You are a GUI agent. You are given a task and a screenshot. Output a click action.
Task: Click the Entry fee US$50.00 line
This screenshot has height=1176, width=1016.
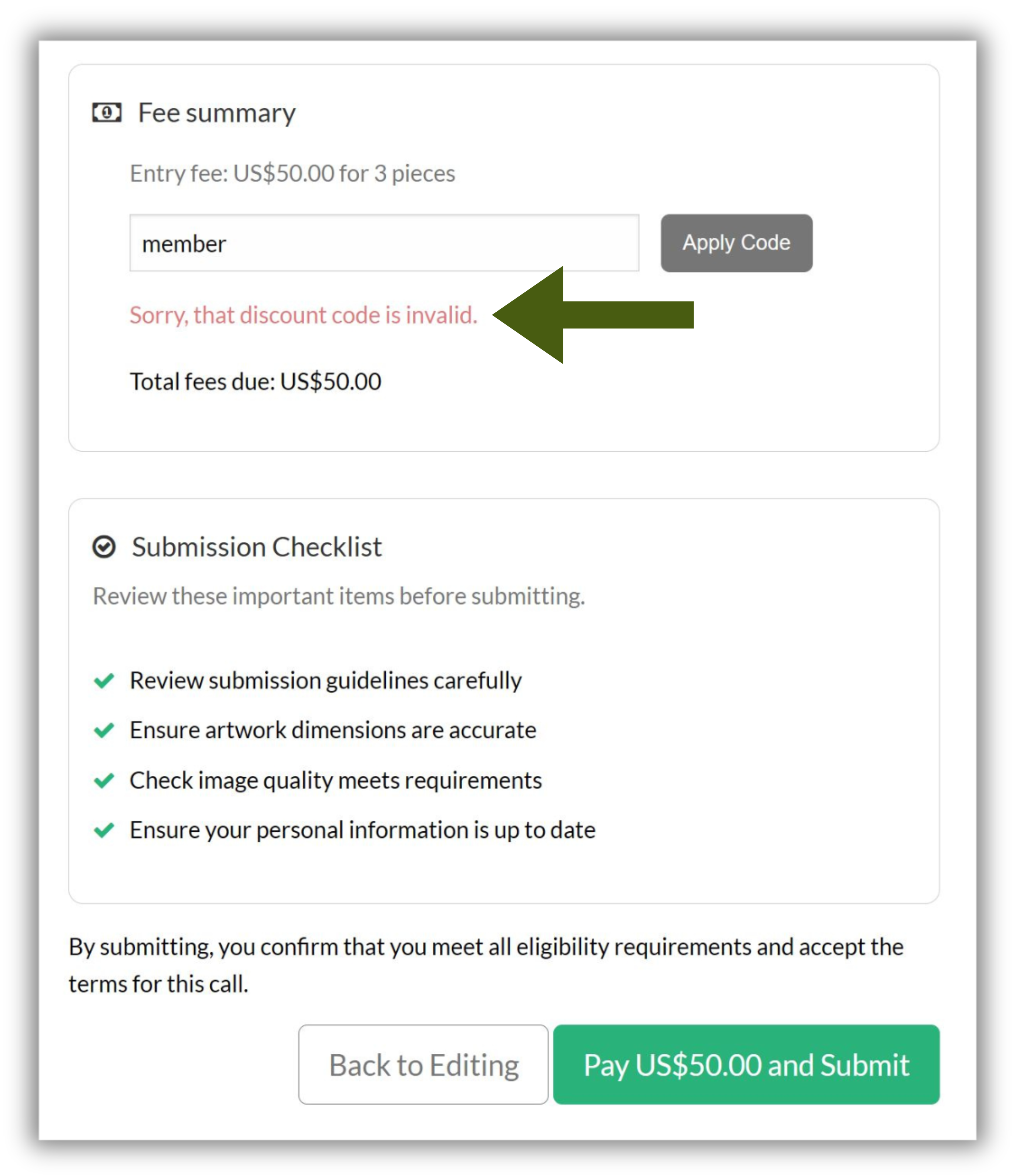[292, 173]
